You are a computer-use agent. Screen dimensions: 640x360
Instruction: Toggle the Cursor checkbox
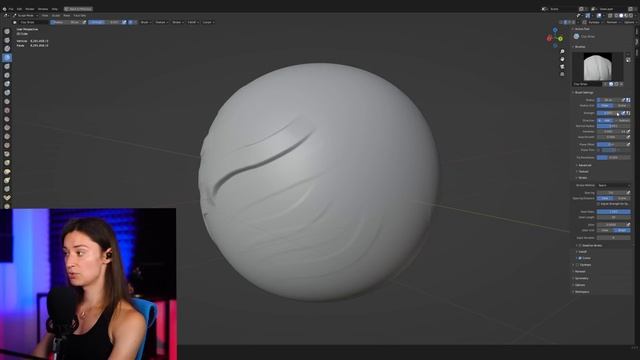click(x=580, y=258)
